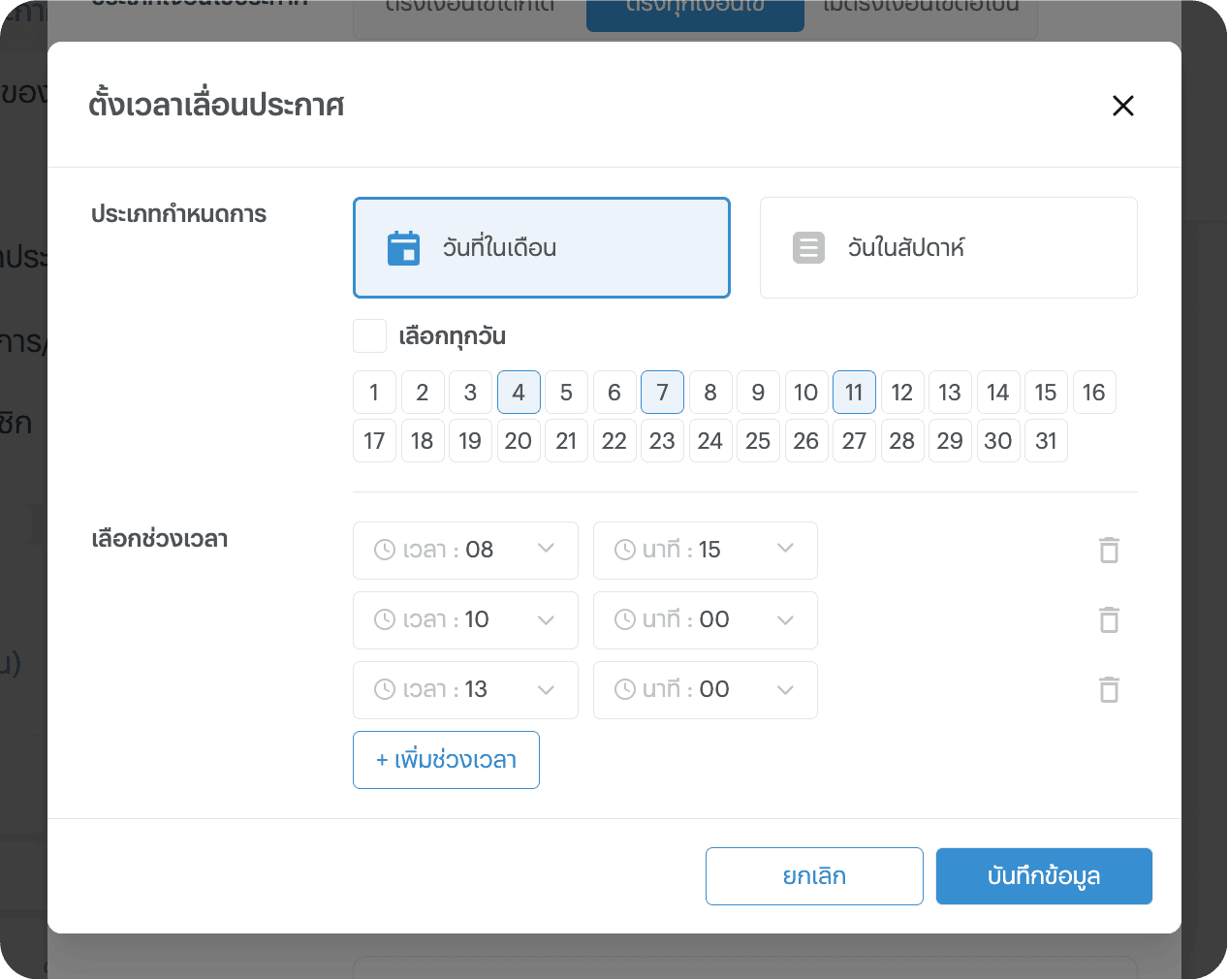The image size is (1228, 980).
Task: Click the clock icon in the 13 hour field
Action: point(385,689)
